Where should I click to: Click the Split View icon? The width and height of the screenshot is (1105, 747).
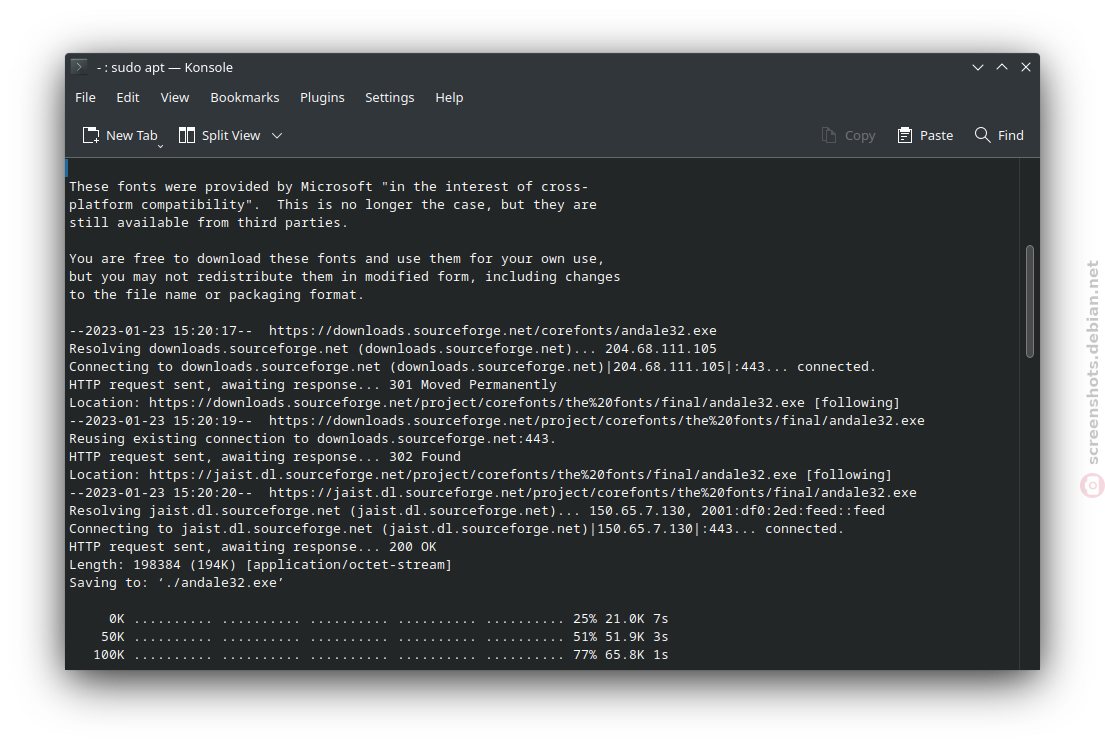click(x=187, y=135)
